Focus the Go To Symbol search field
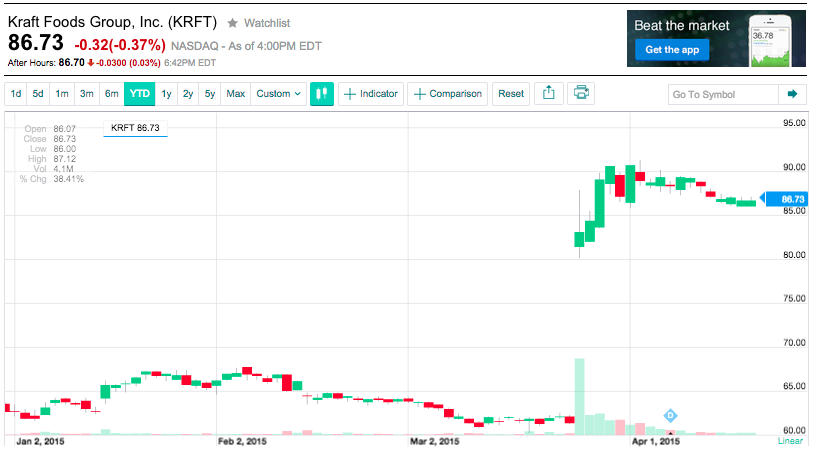 tap(722, 94)
